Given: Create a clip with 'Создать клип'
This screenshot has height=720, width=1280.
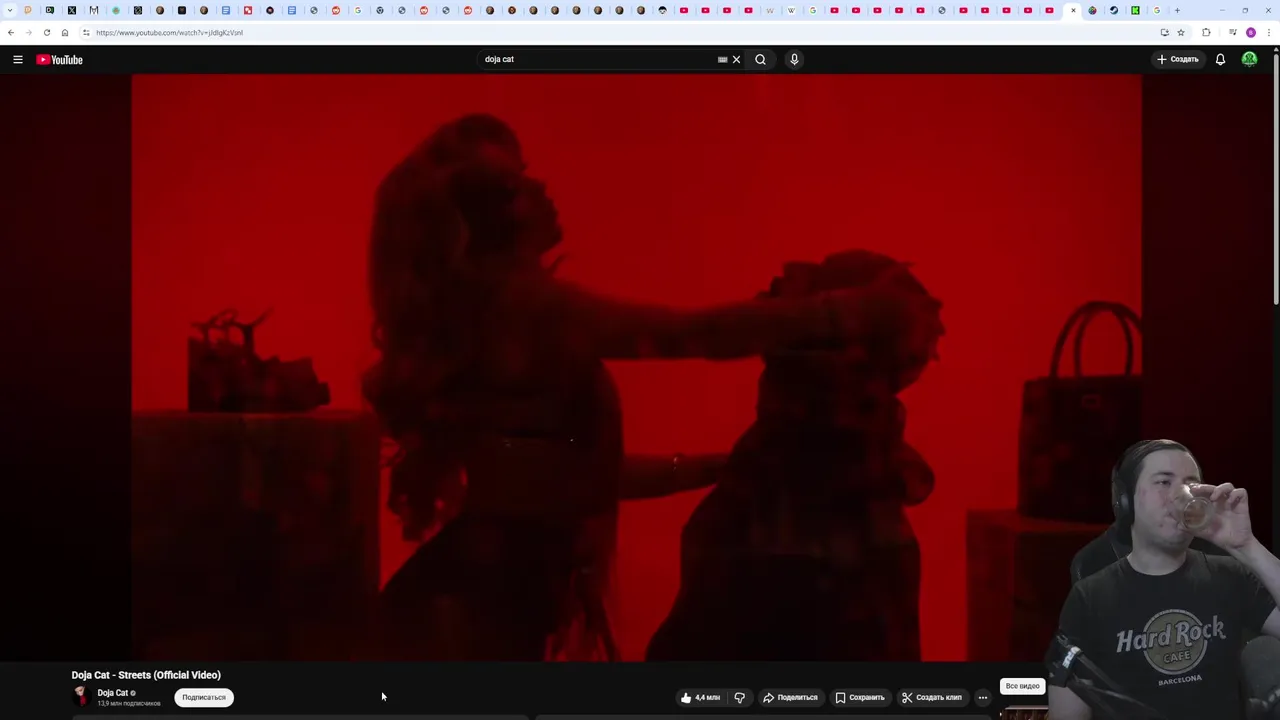Looking at the screenshot, I should 932,697.
